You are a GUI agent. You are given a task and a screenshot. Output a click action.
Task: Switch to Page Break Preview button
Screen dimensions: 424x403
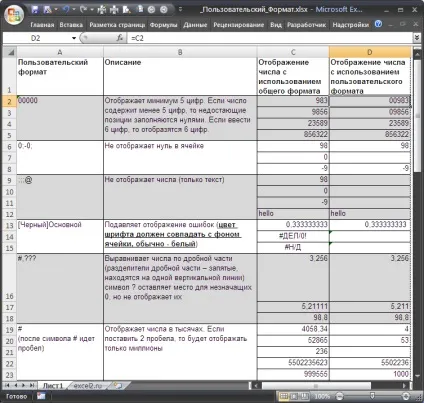(x=305, y=396)
